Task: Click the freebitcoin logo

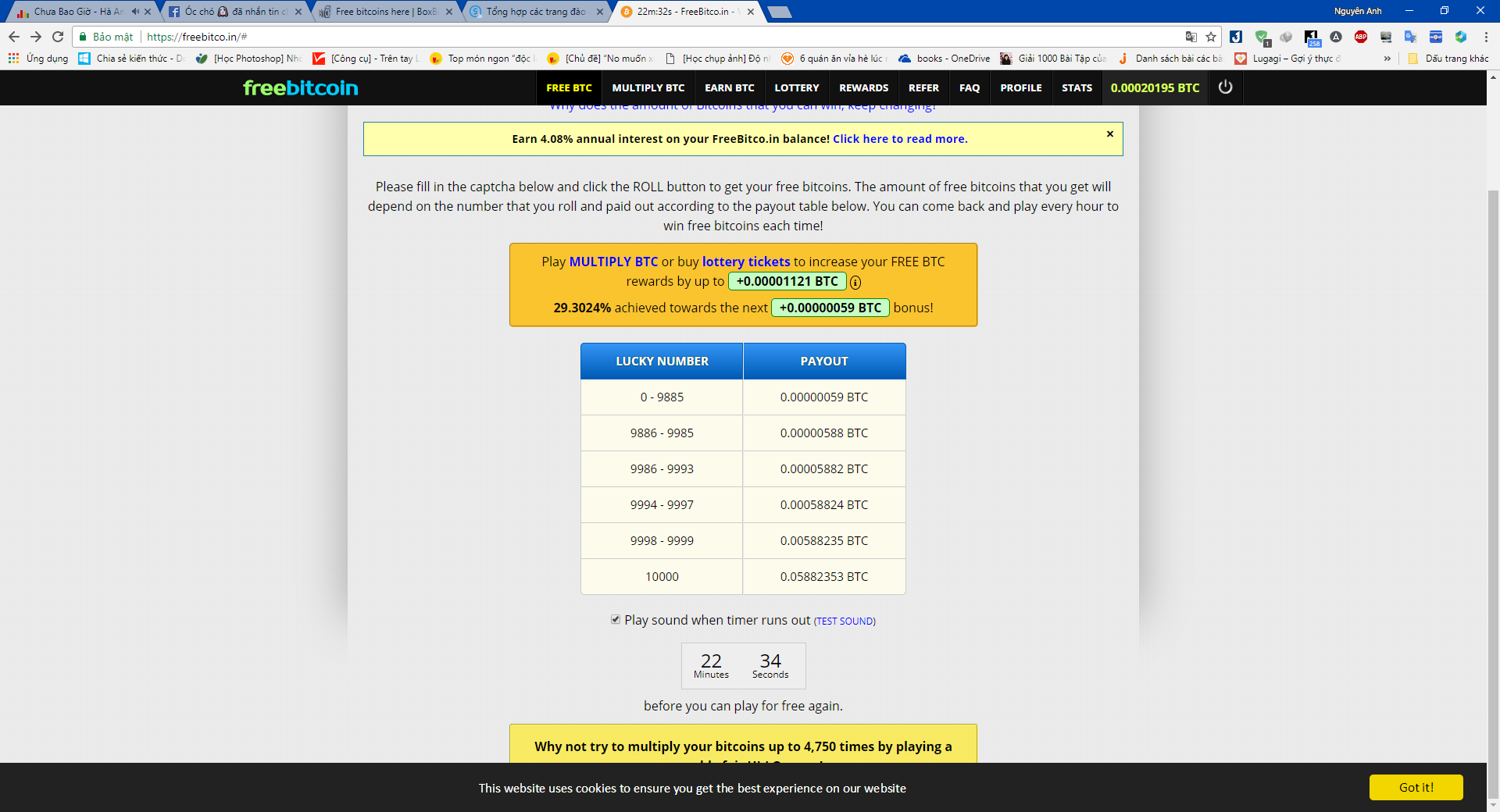Action: 301,87
